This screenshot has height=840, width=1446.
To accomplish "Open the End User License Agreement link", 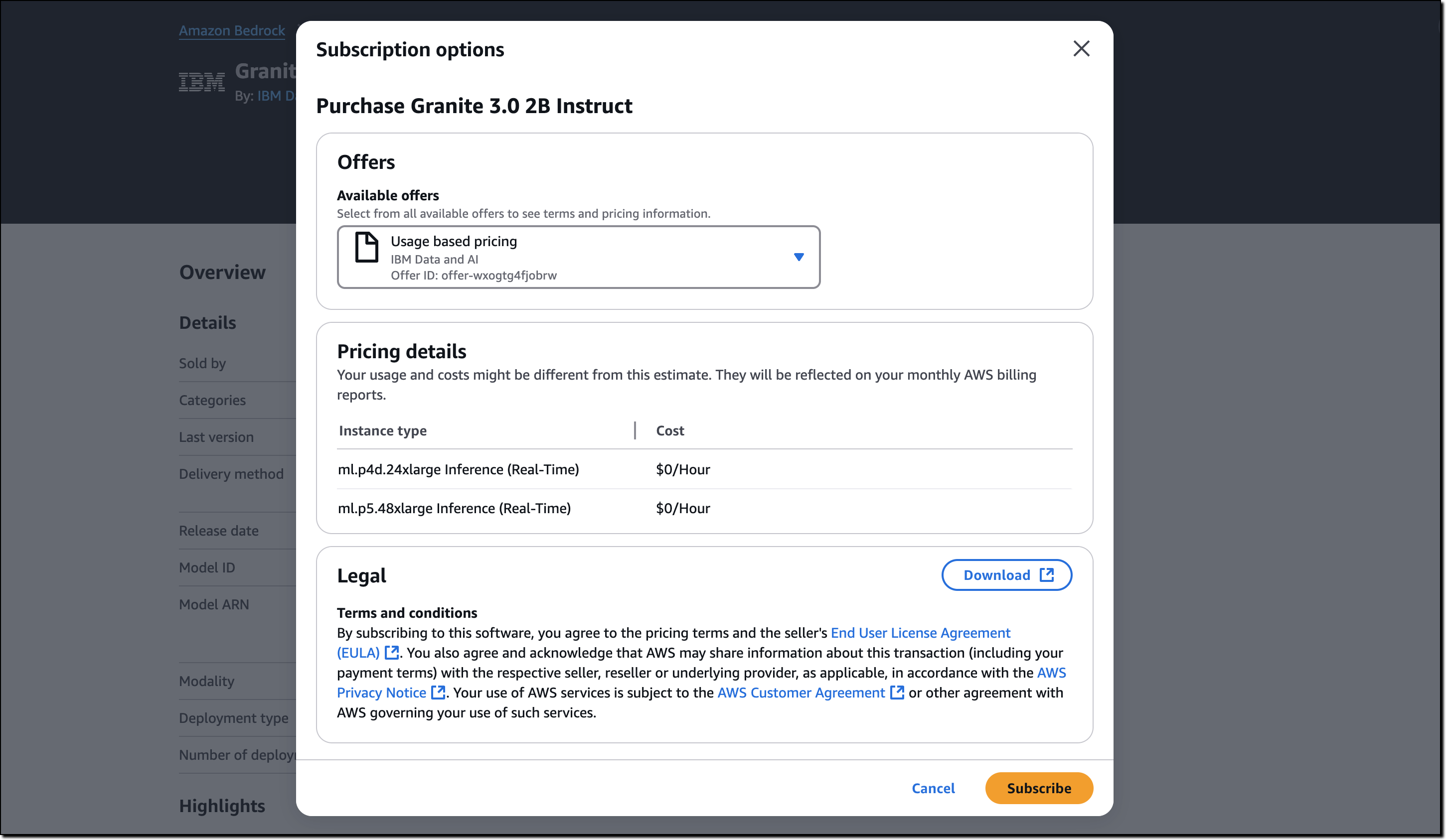I will (920, 633).
